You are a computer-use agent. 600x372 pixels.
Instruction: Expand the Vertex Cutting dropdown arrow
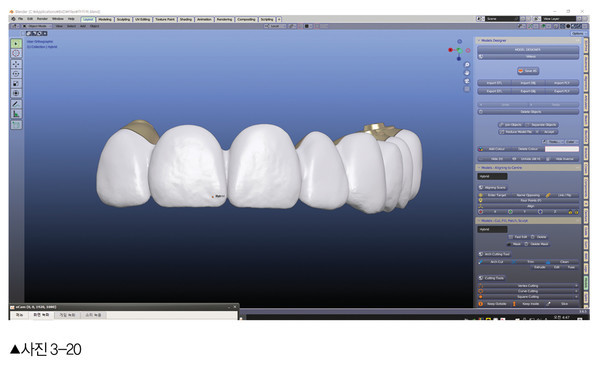pos(576,286)
